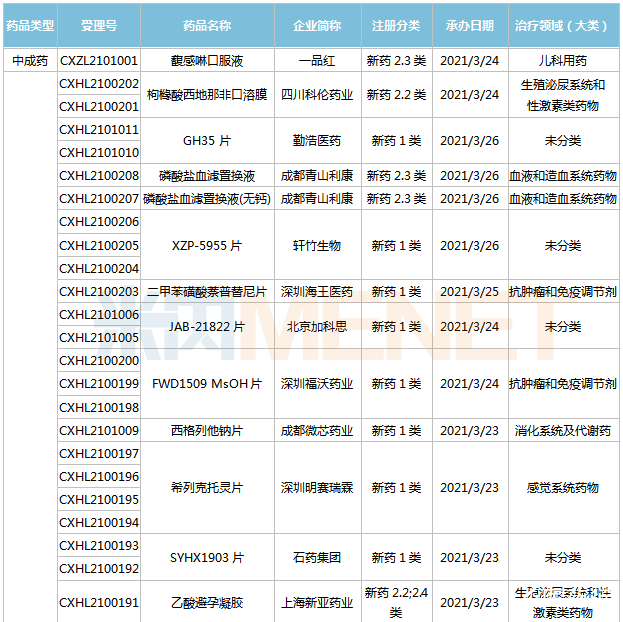Screen dimensions: 623x622
Task: Select acceptance number CXHL2100204
Action: click(99, 269)
